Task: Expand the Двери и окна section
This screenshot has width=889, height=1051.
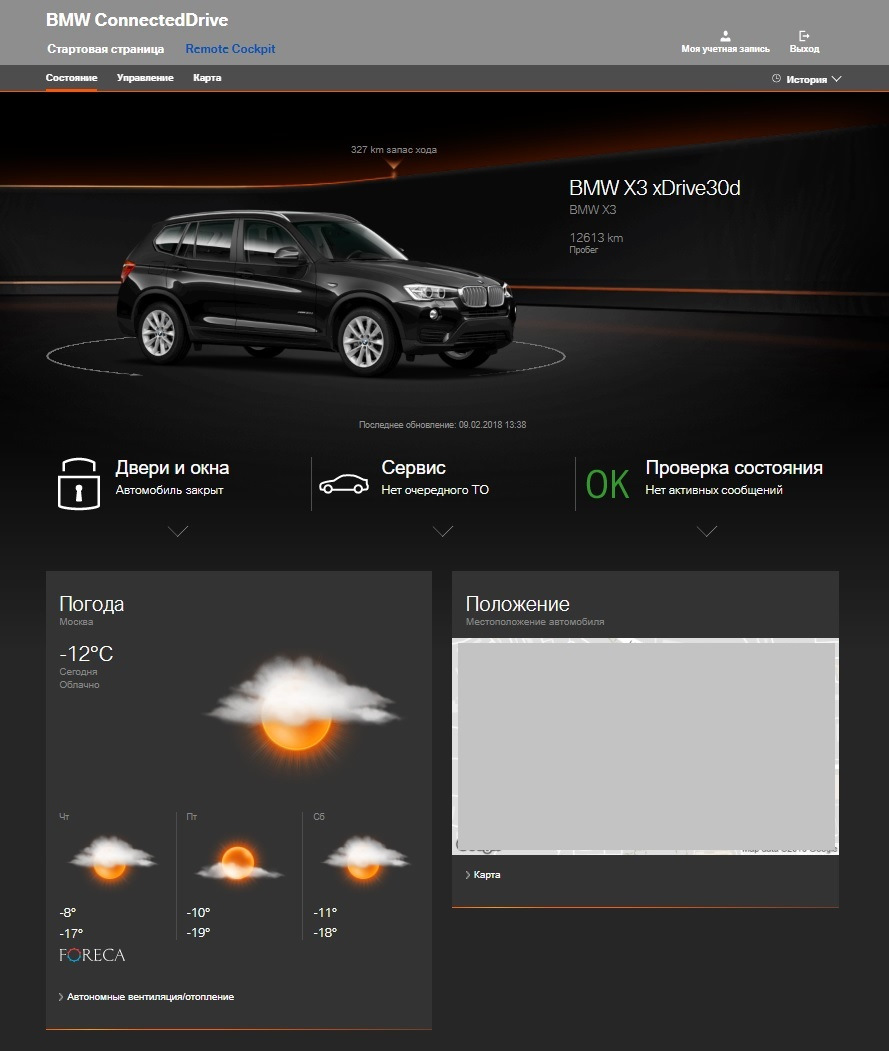Action: click(178, 532)
